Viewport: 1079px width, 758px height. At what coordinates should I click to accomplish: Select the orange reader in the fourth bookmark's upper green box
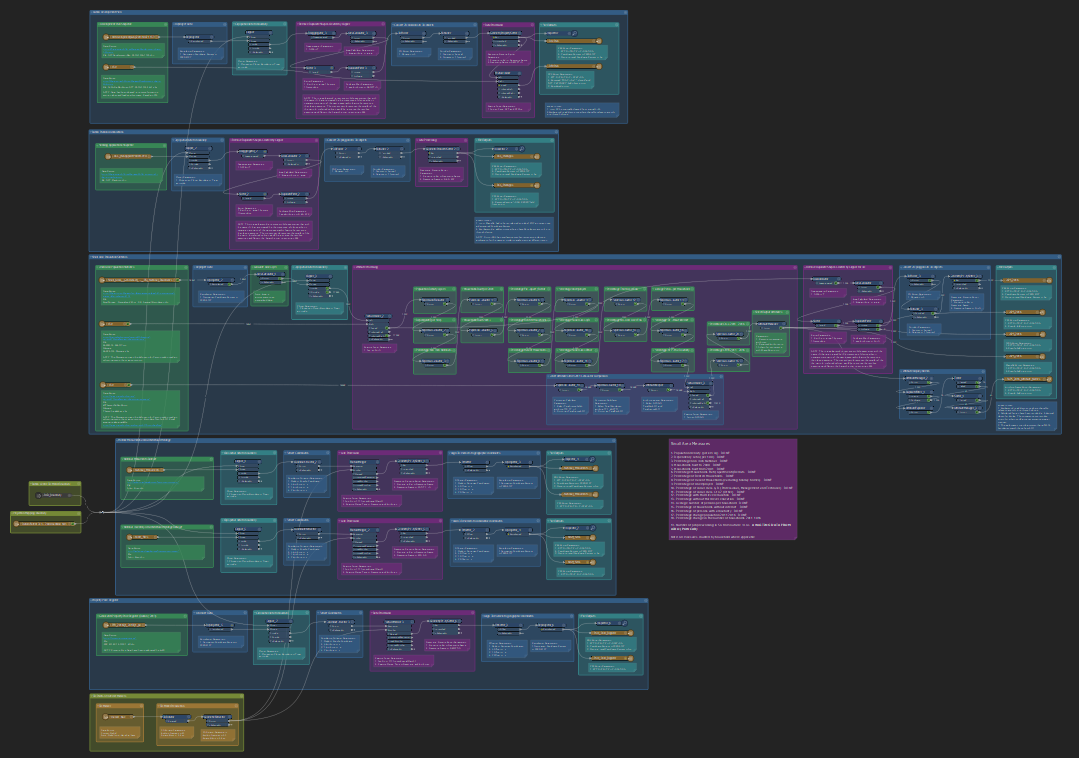coord(145,470)
